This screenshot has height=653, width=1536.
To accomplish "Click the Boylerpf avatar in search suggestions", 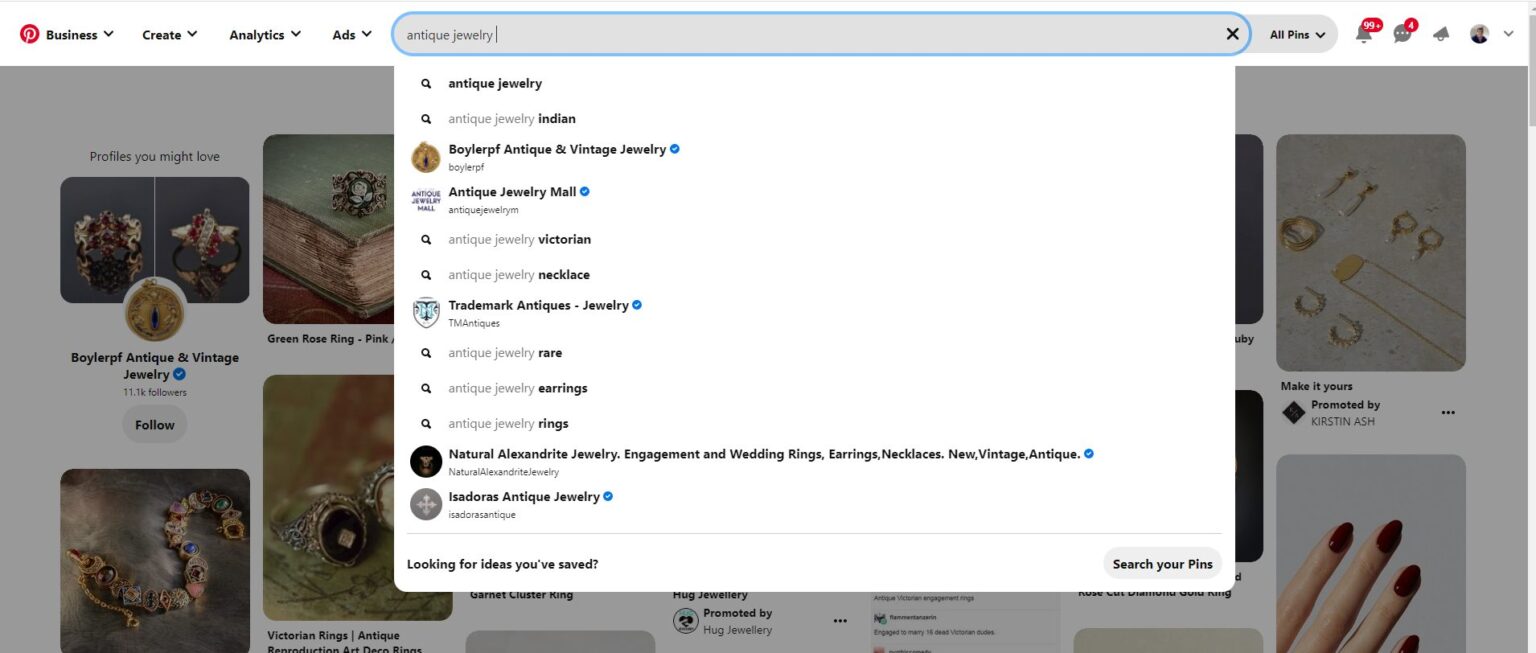I will click(x=426, y=156).
